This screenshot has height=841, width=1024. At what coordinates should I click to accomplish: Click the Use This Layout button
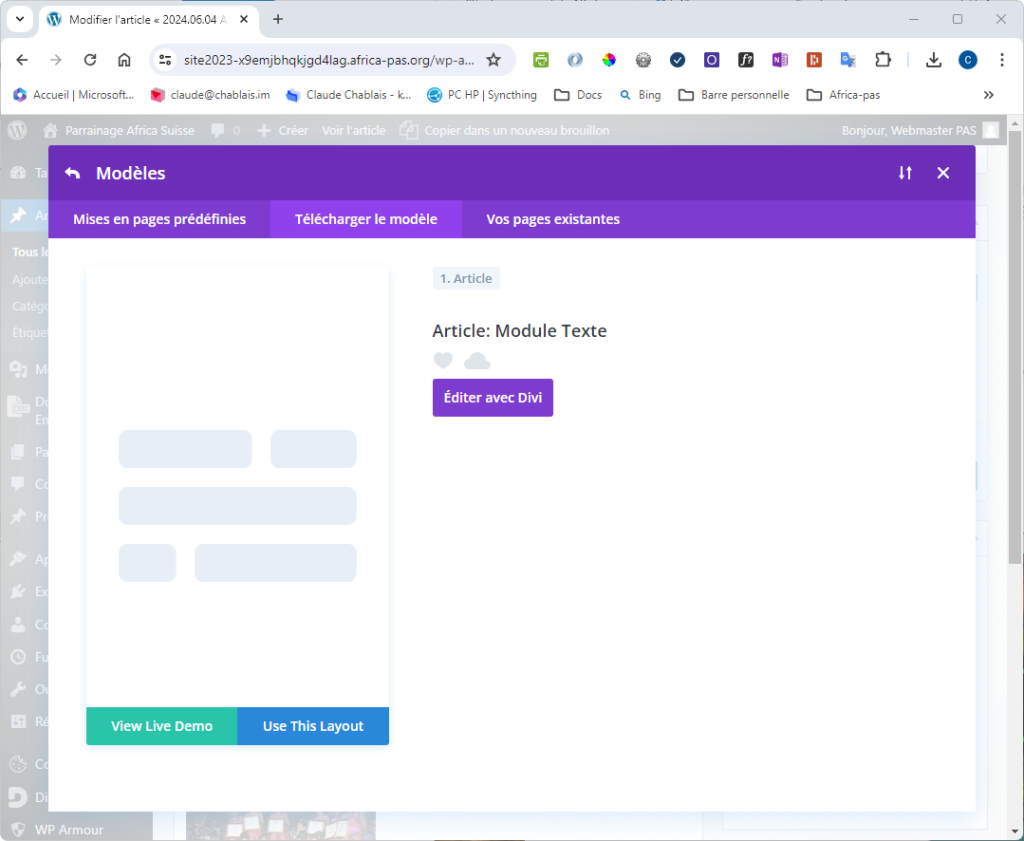click(x=313, y=726)
